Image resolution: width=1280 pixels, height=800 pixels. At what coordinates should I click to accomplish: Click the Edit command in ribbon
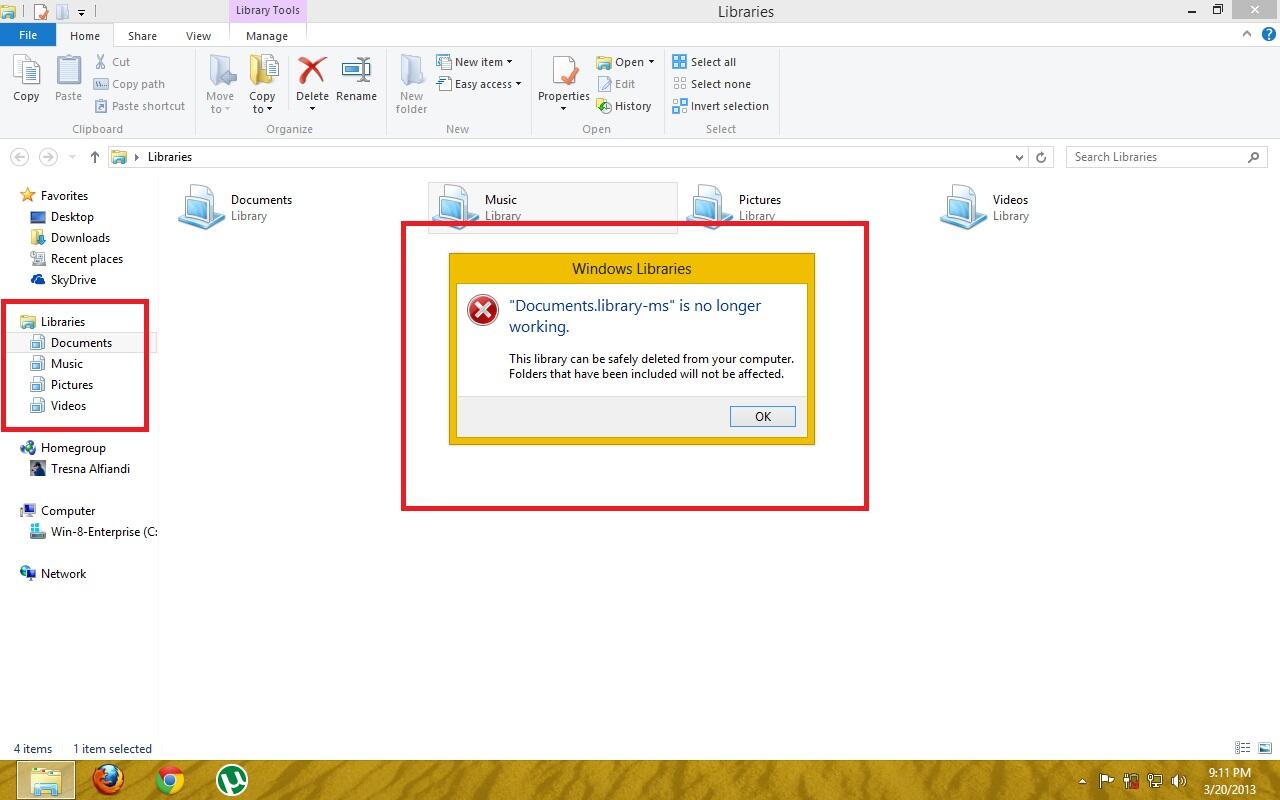616,84
